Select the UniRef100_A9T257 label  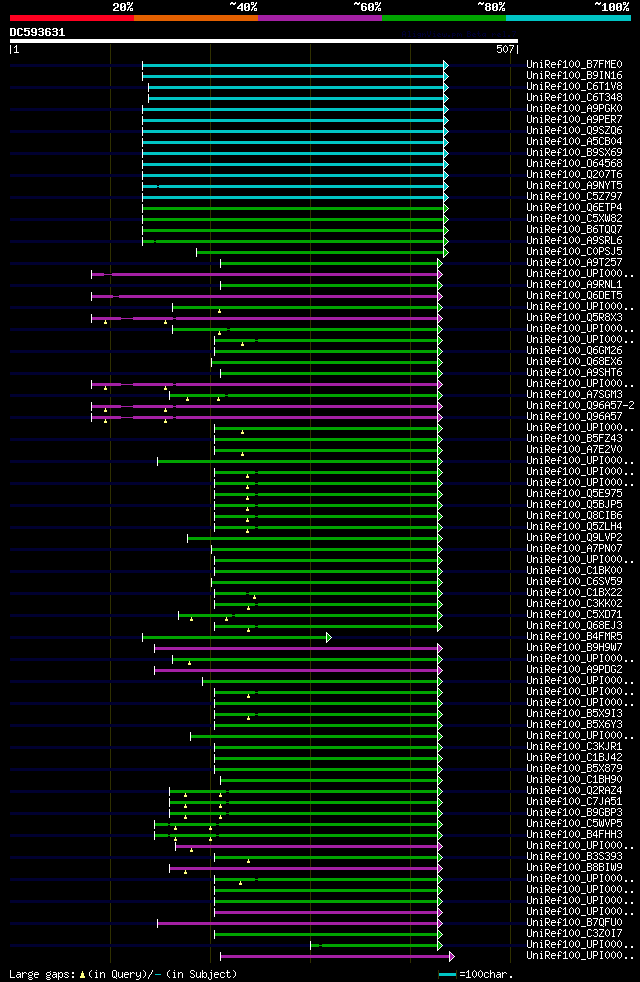[574, 263]
